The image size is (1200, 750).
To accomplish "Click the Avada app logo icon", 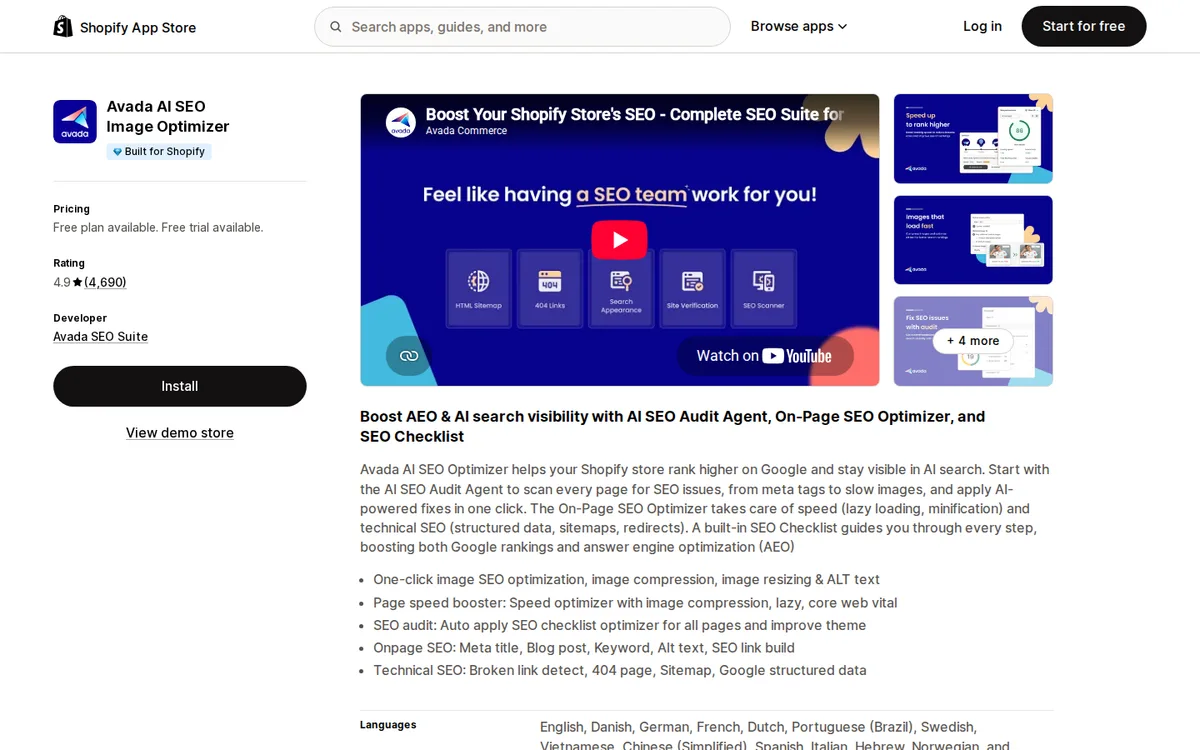I will (x=75, y=122).
